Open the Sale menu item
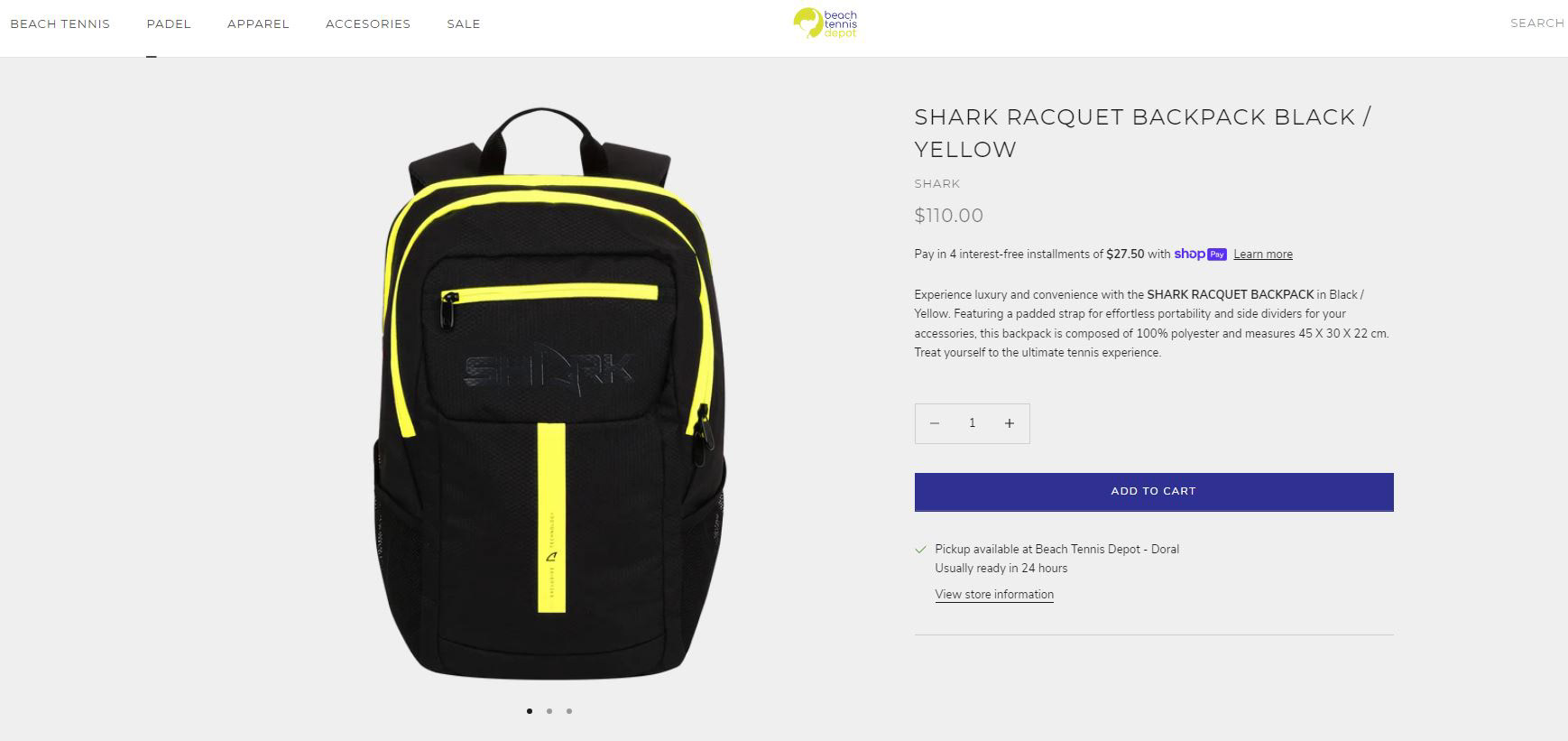This screenshot has height=741, width=1568. click(464, 24)
